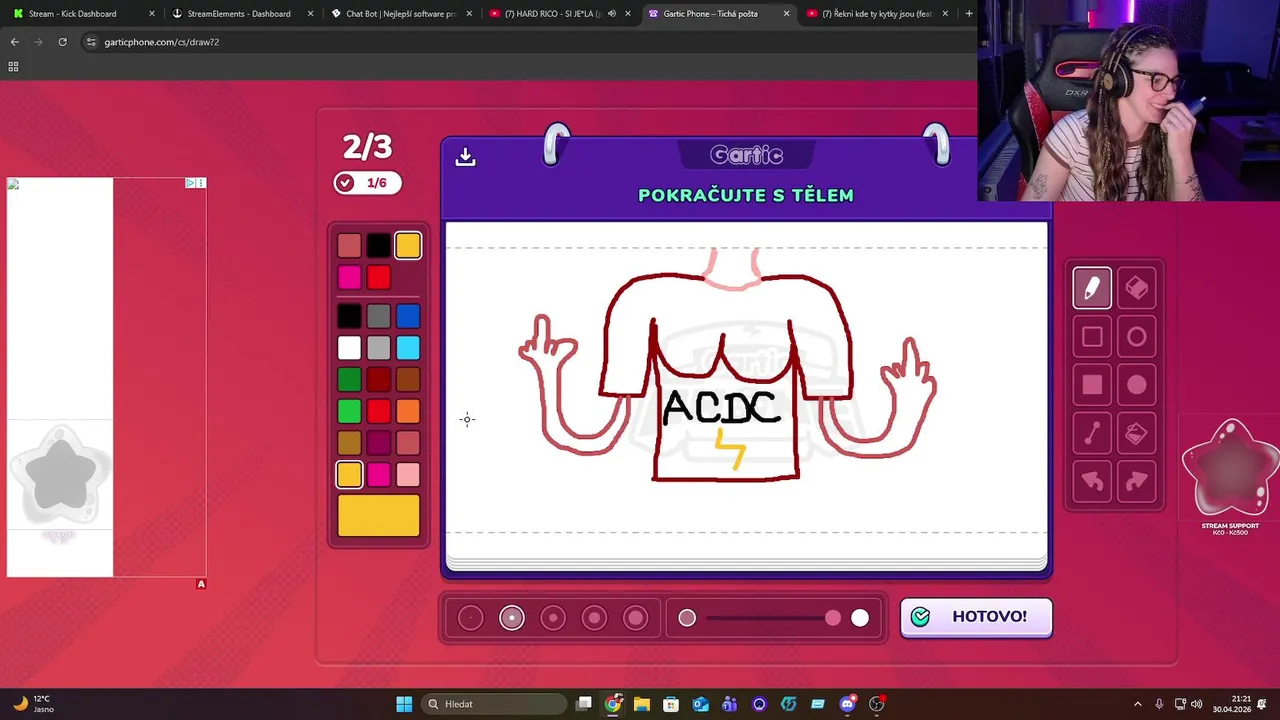
Task: Activate the paint bucket fill tool
Action: 1137,433
